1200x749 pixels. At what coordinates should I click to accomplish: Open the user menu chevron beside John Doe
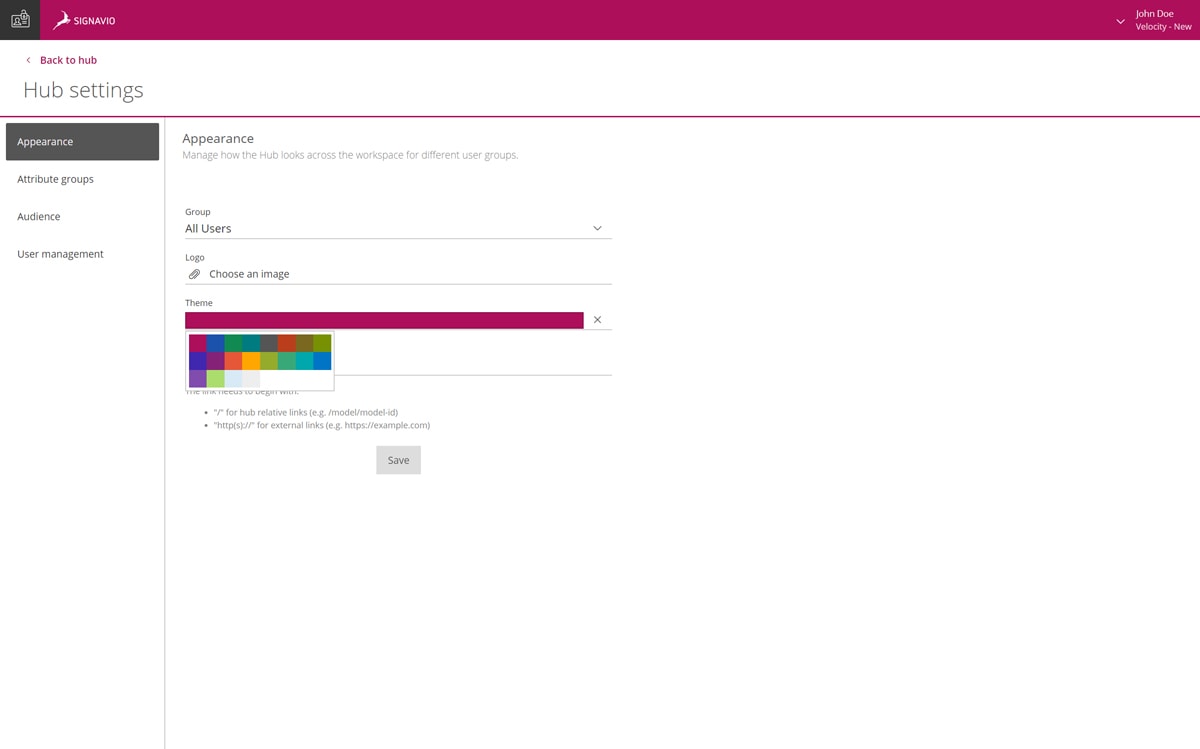(1120, 21)
